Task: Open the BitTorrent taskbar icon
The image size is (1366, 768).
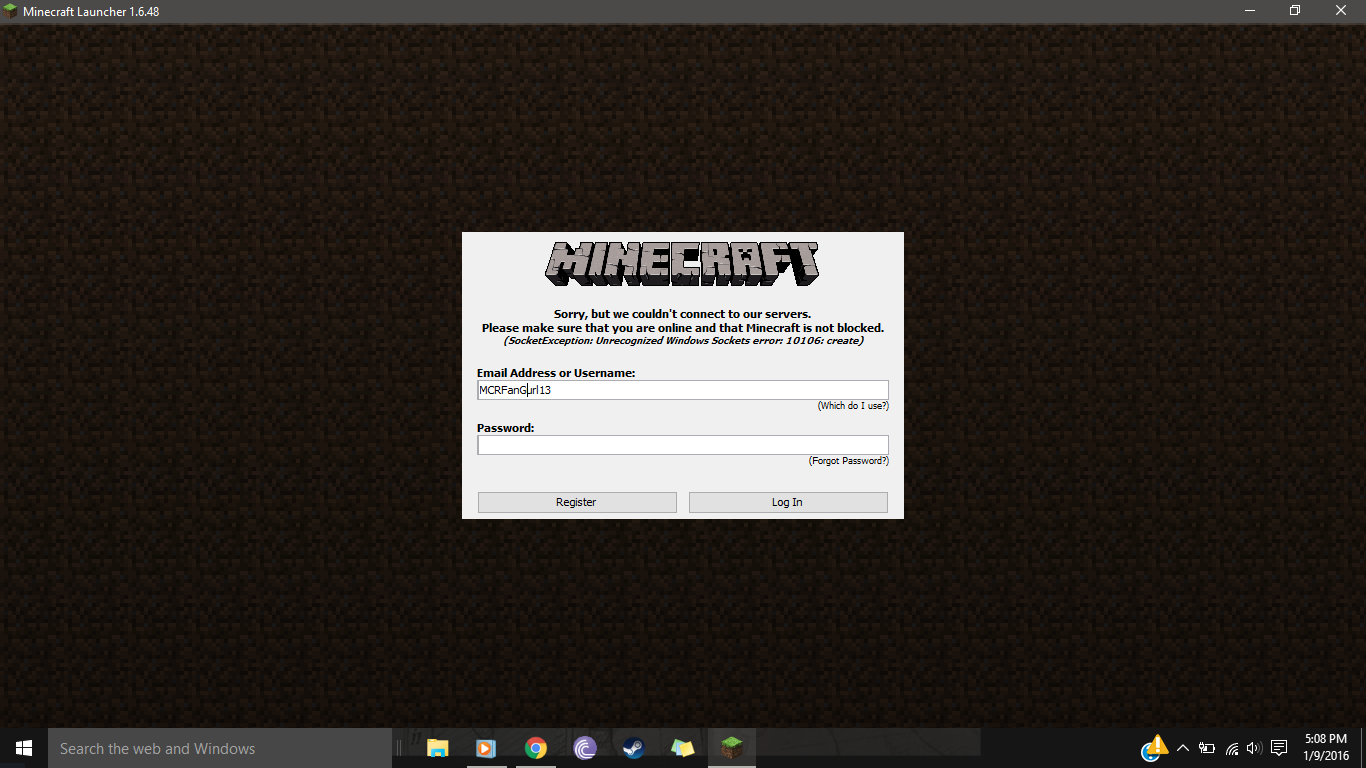Action: (585, 748)
